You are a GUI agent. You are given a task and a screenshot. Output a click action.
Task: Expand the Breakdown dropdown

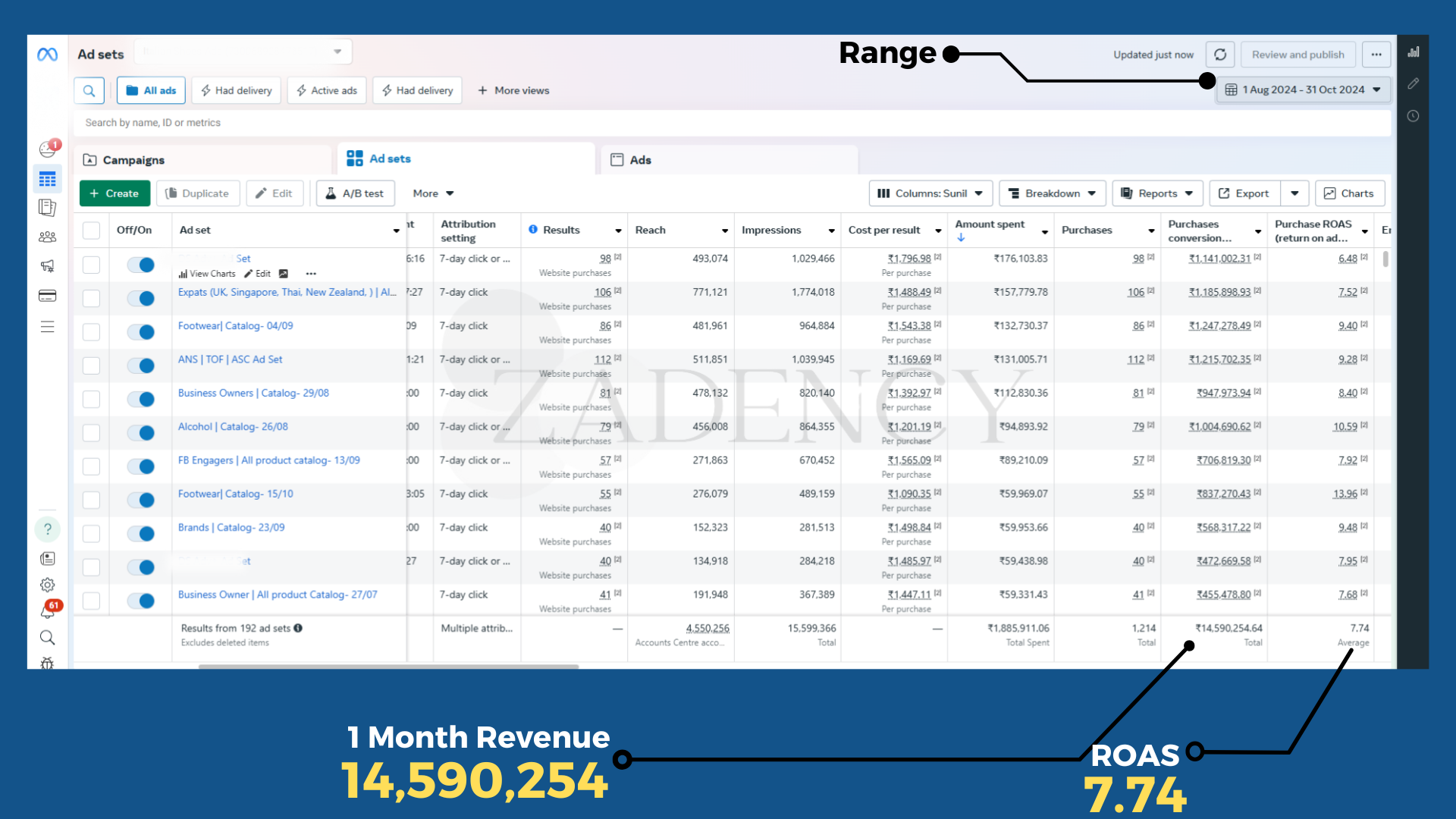[1052, 193]
